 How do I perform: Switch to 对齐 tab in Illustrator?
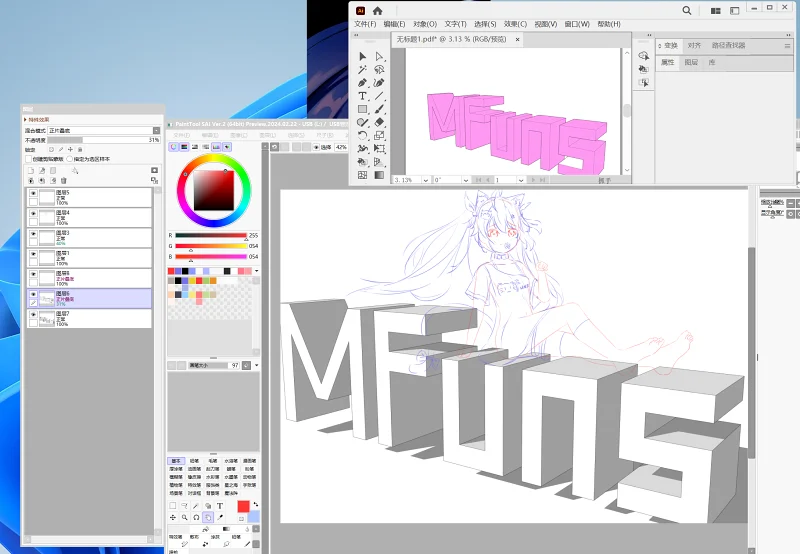tap(694, 45)
